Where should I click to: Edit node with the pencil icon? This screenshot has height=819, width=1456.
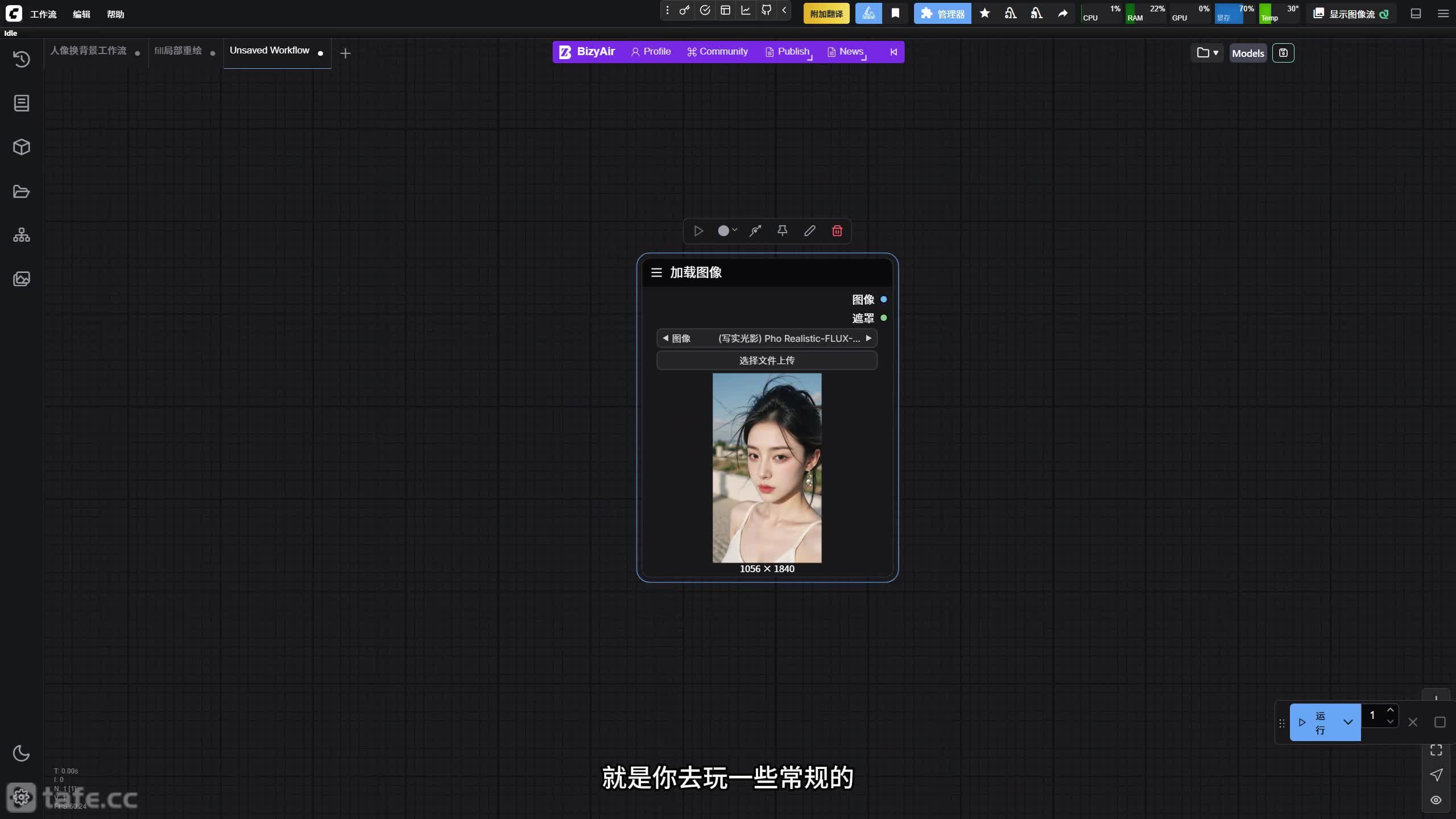pos(810,231)
